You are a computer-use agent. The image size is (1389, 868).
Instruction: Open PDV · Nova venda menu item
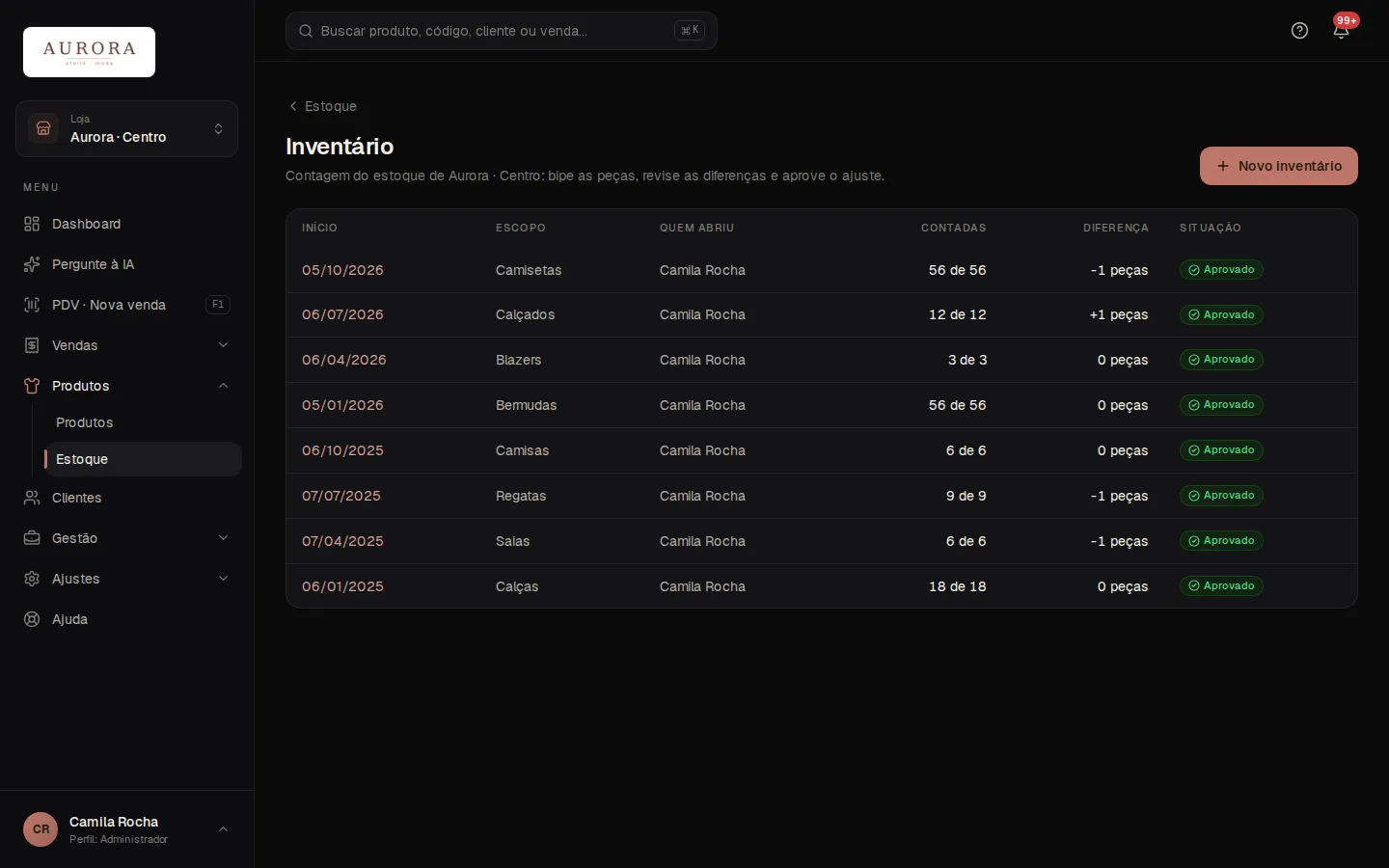pyautogui.click(x=126, y=305)
